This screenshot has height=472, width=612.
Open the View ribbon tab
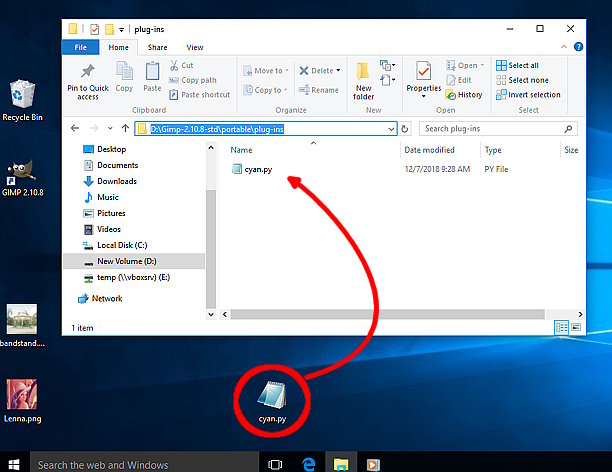pos(194,47)
